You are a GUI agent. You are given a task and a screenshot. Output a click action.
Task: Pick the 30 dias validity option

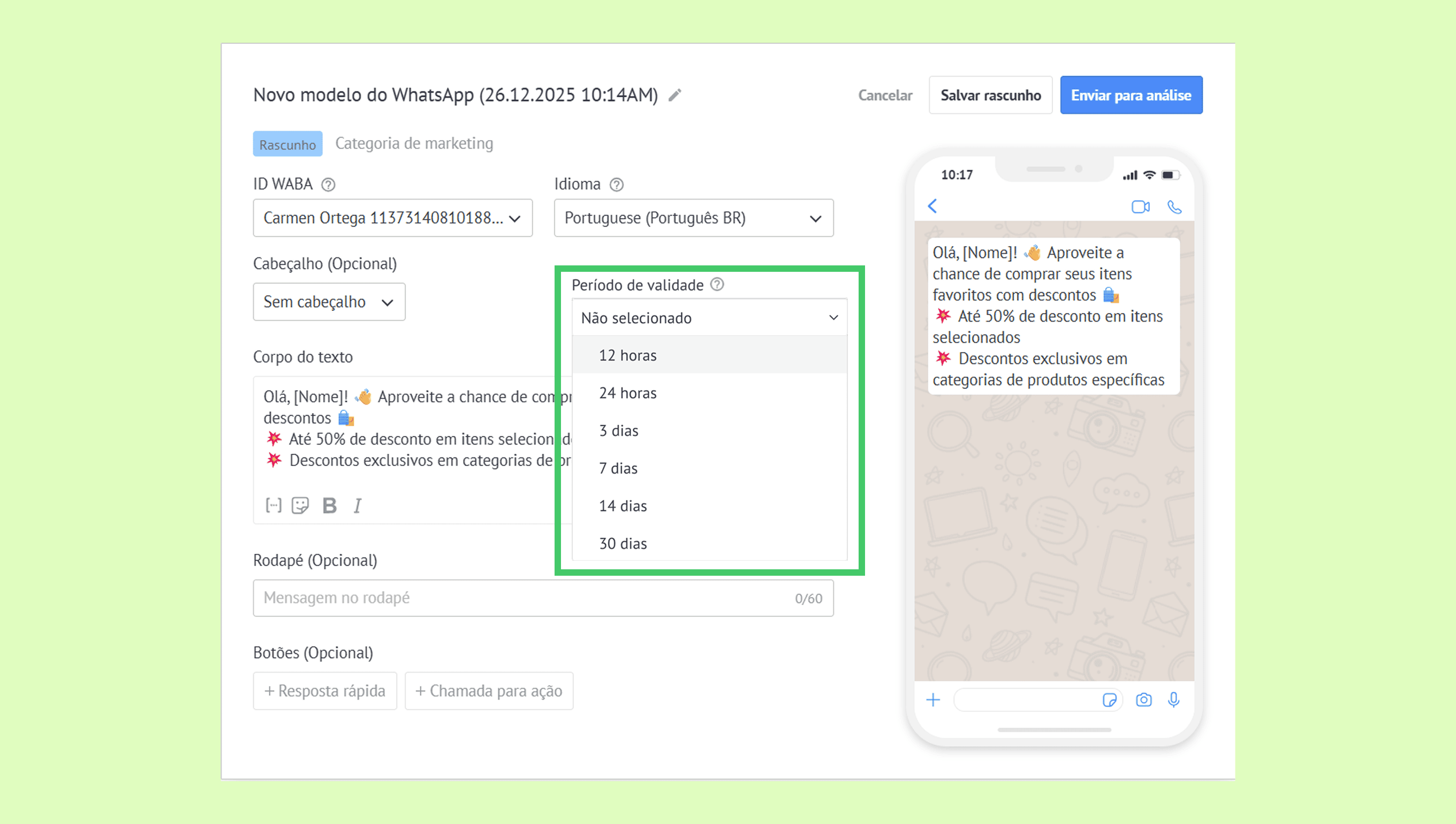(623, 543)
